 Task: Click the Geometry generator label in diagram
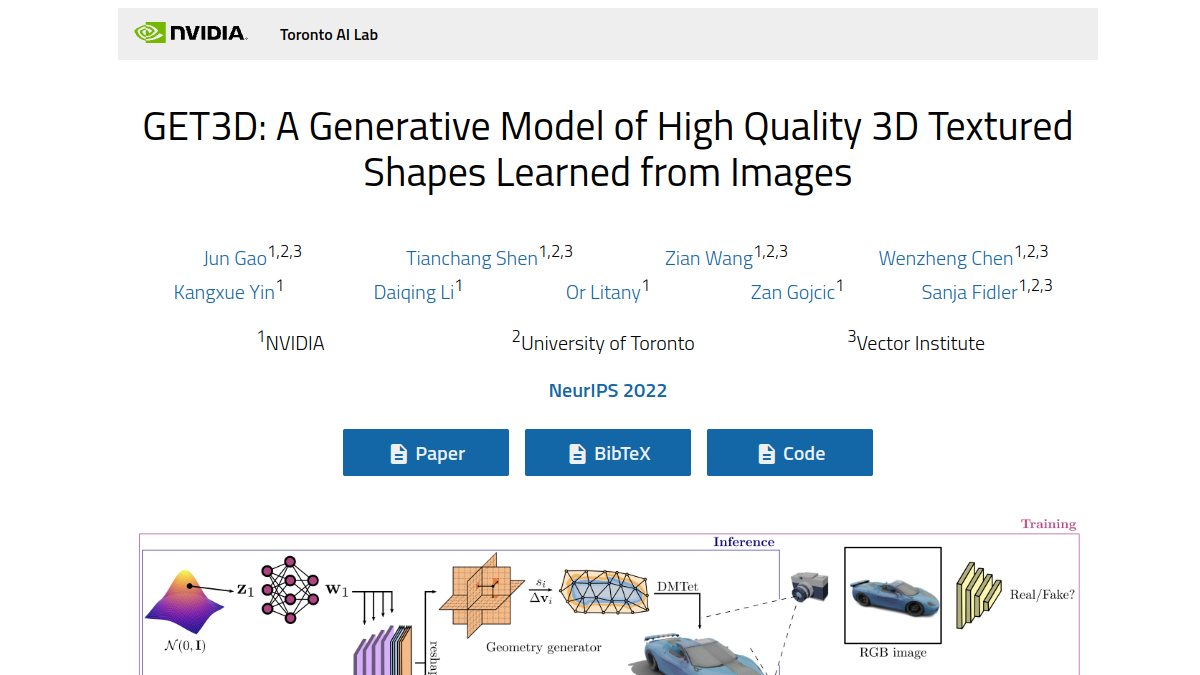[x=544, y=647]
